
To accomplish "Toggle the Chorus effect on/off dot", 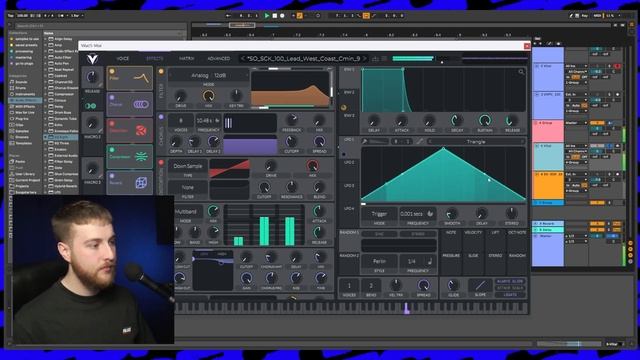I will click(112, 98).
